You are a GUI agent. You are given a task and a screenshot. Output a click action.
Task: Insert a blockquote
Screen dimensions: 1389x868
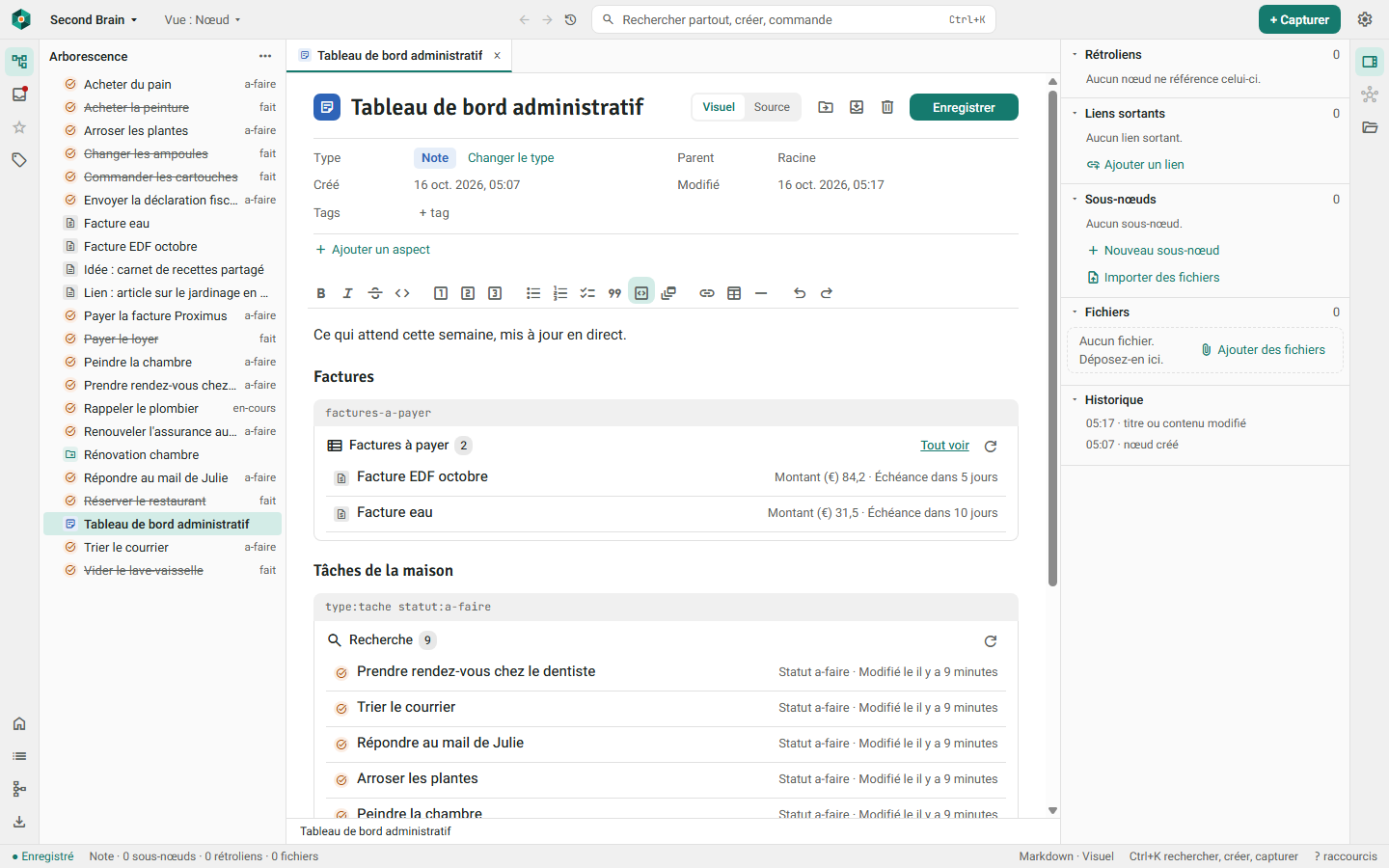[x=614, y=293]
